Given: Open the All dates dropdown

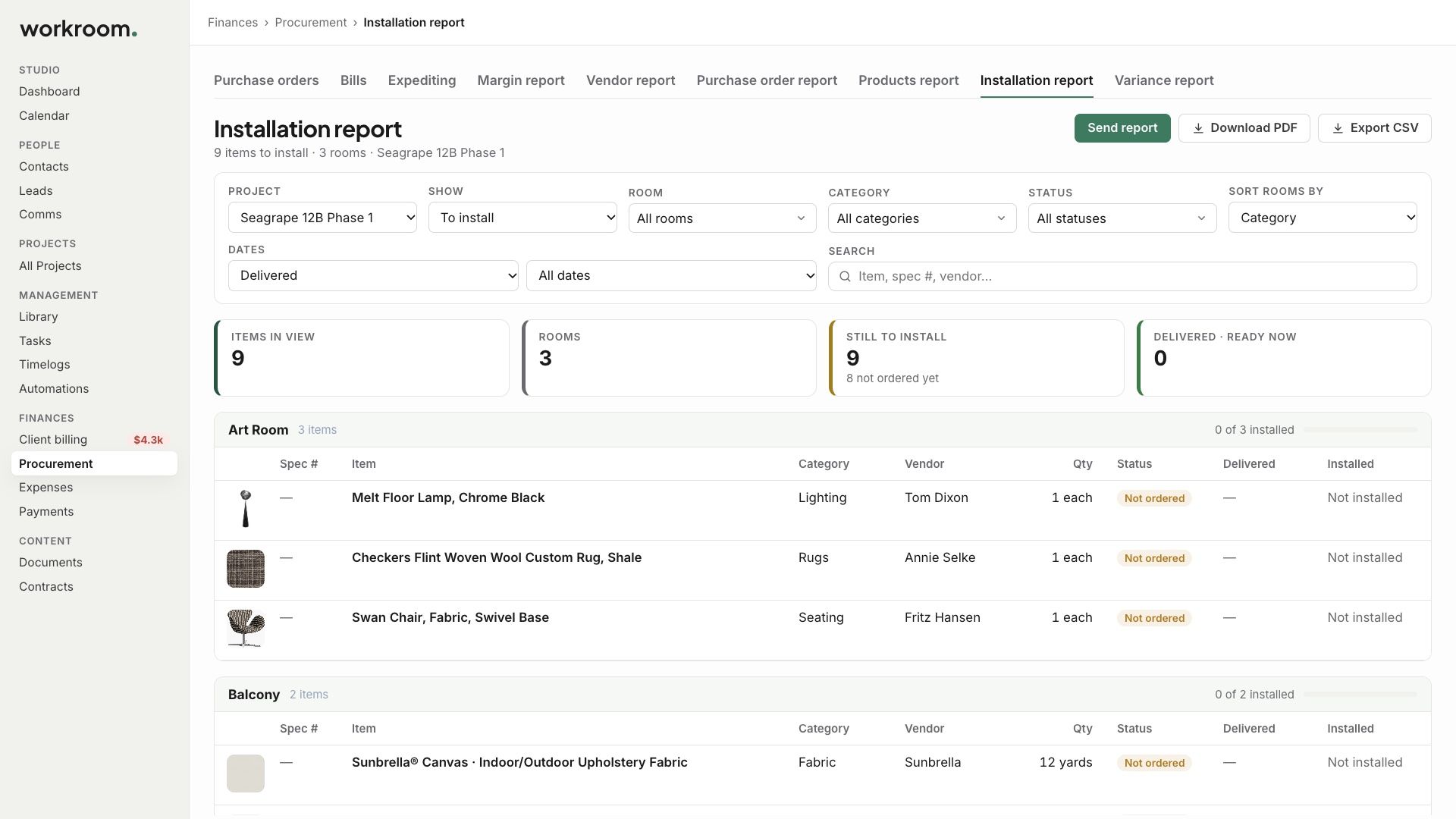Looking at the screenshot, I should [671, 275].
